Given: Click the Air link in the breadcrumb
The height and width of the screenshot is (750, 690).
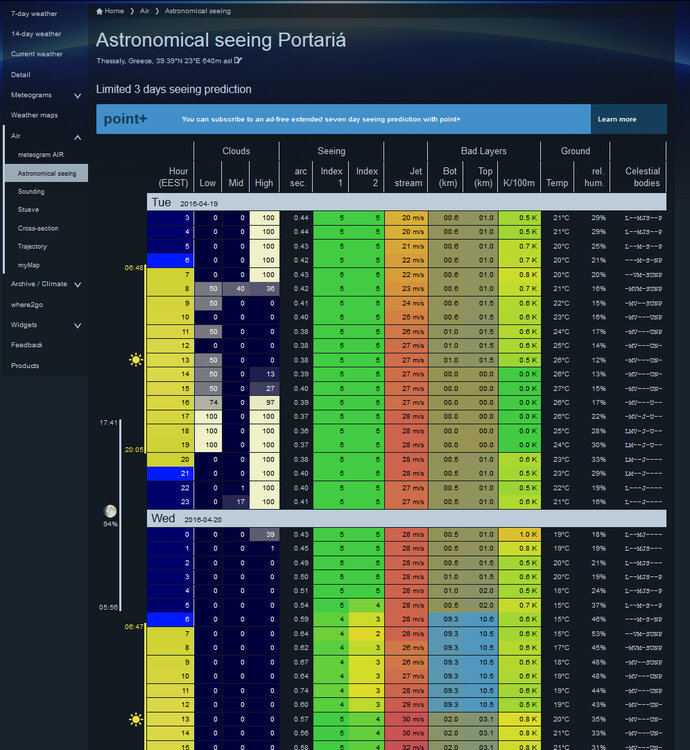Looking at the screenshot, I should point(144,11).
